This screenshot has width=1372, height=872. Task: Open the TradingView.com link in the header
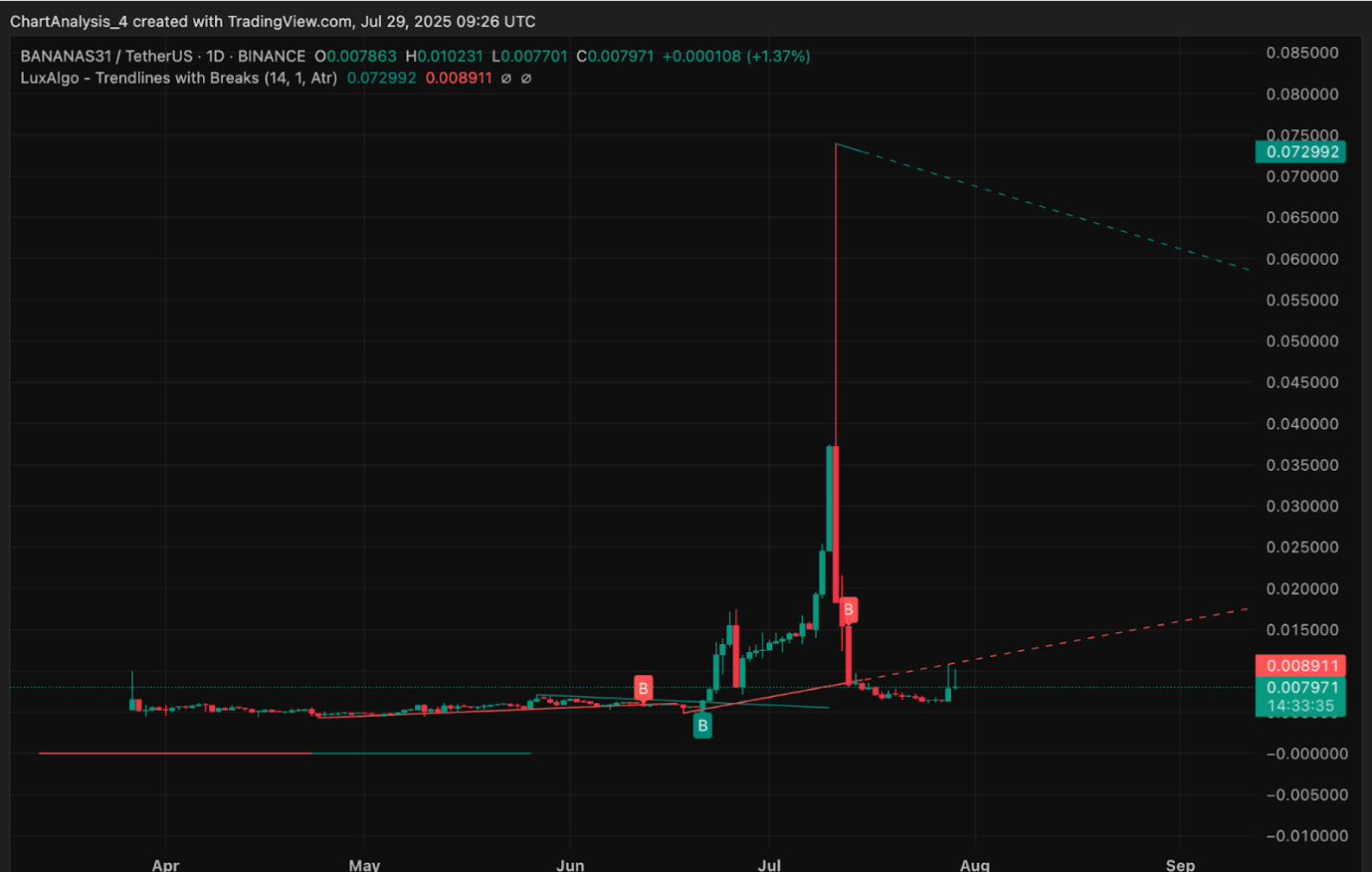coord(288,21)
